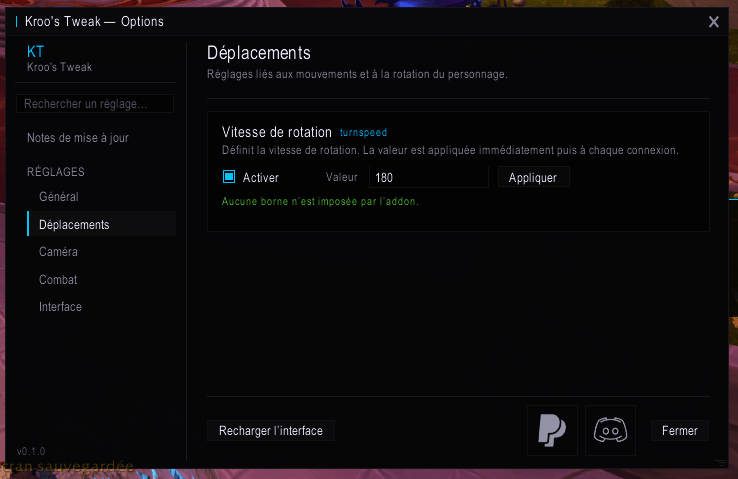Click the v0.1.0 version label
The image size is (738, 479).
(x=31, y=451)
